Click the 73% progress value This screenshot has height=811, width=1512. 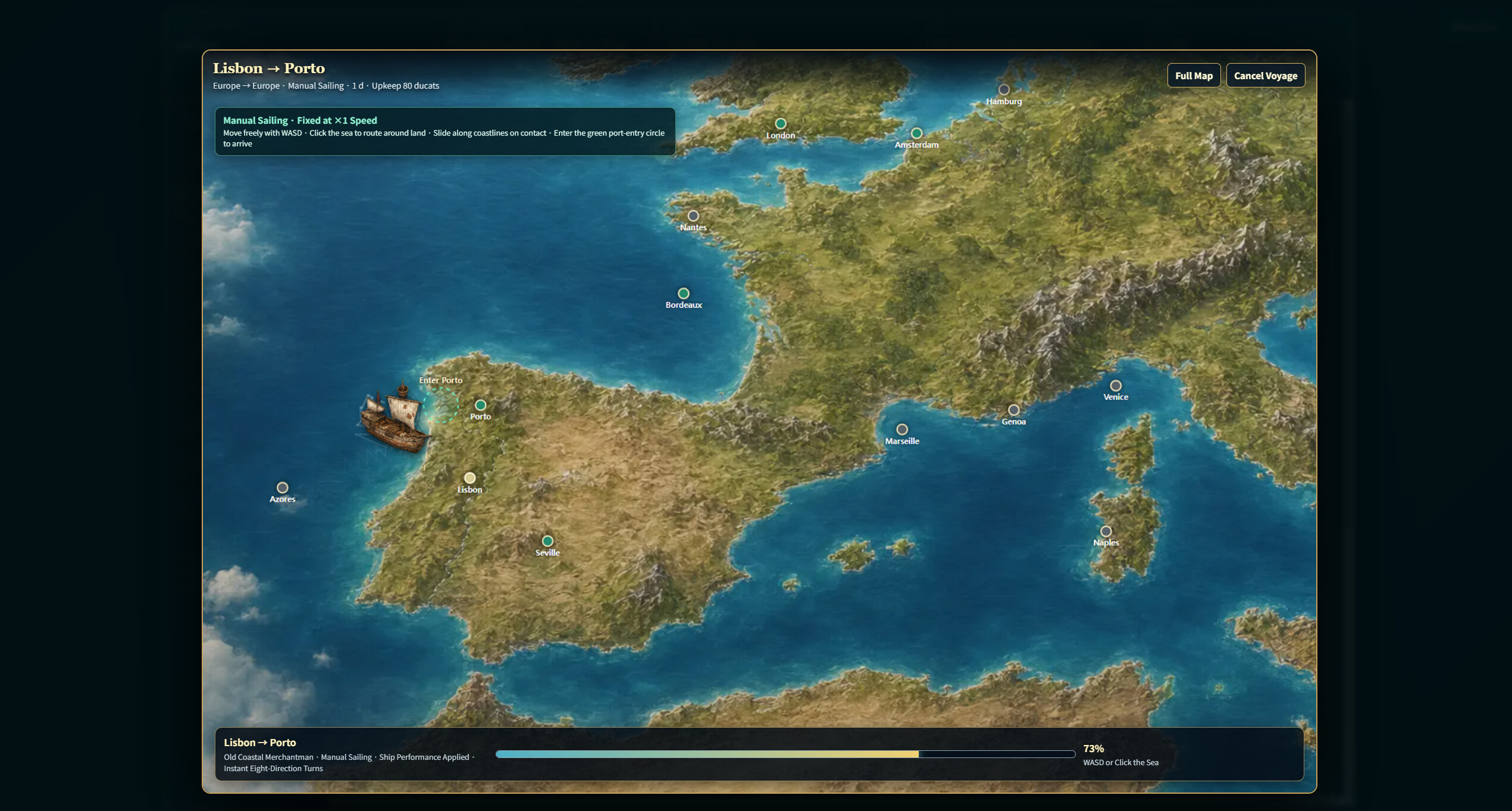coord(1093,749)
